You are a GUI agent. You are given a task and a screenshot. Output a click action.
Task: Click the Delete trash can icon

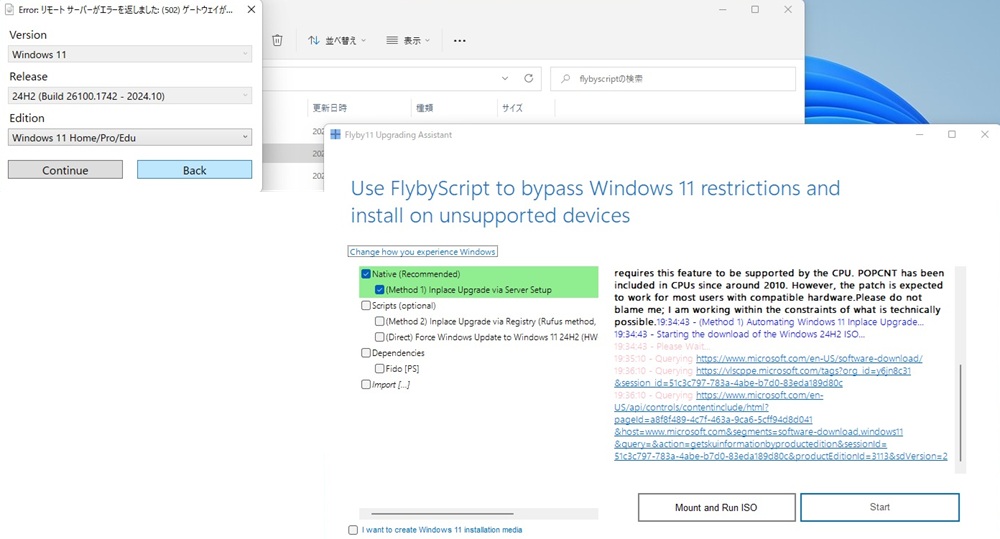coord(278,40)
